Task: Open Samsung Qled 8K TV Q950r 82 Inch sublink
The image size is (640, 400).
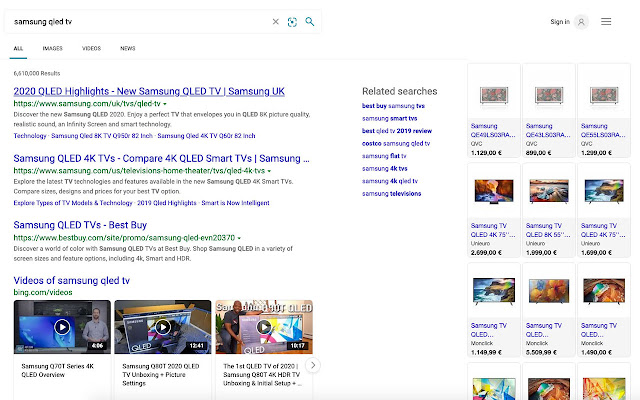Action: click(102, 136)
